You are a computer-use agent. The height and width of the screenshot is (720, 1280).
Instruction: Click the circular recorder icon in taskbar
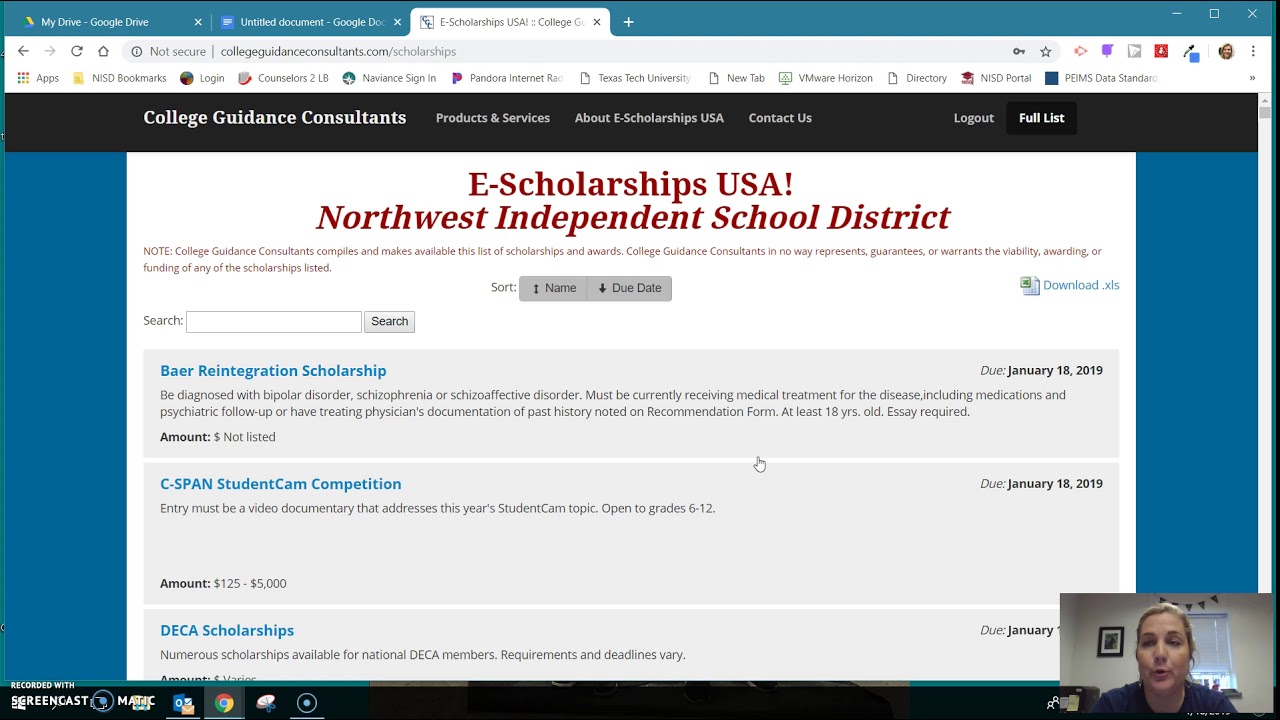tap(307, 703)
